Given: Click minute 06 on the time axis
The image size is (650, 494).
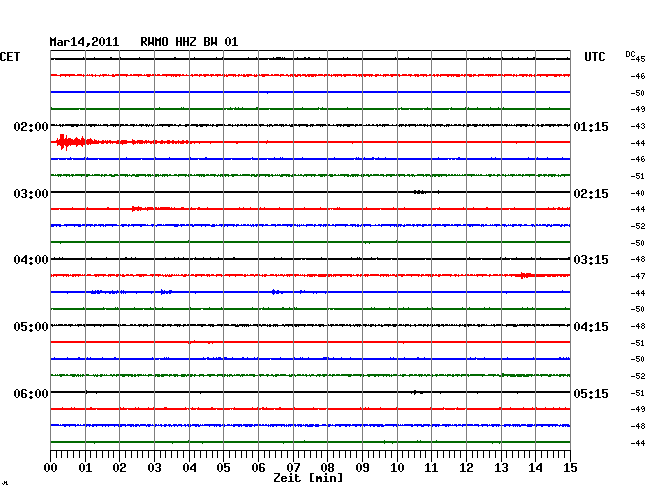Looking at the screenshot, I should click(258, 468).
